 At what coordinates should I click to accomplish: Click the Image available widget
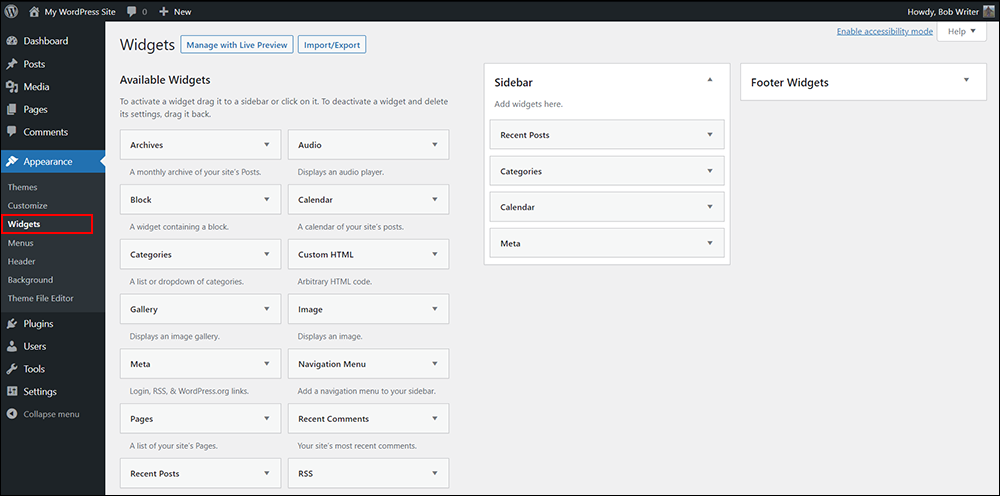pyautogui.click(x=368, y=309)
